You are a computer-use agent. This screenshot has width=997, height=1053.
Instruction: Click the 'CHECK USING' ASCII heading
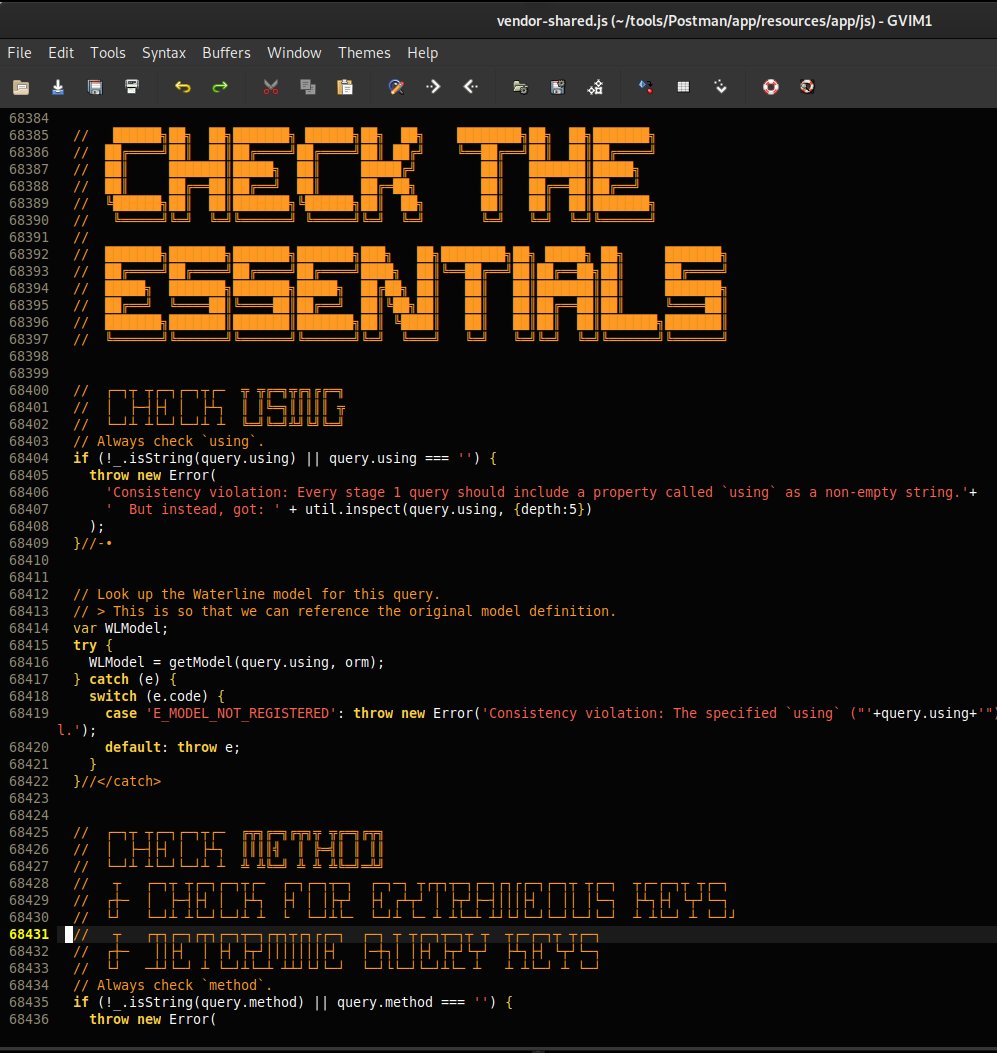[x=226, y=407]
